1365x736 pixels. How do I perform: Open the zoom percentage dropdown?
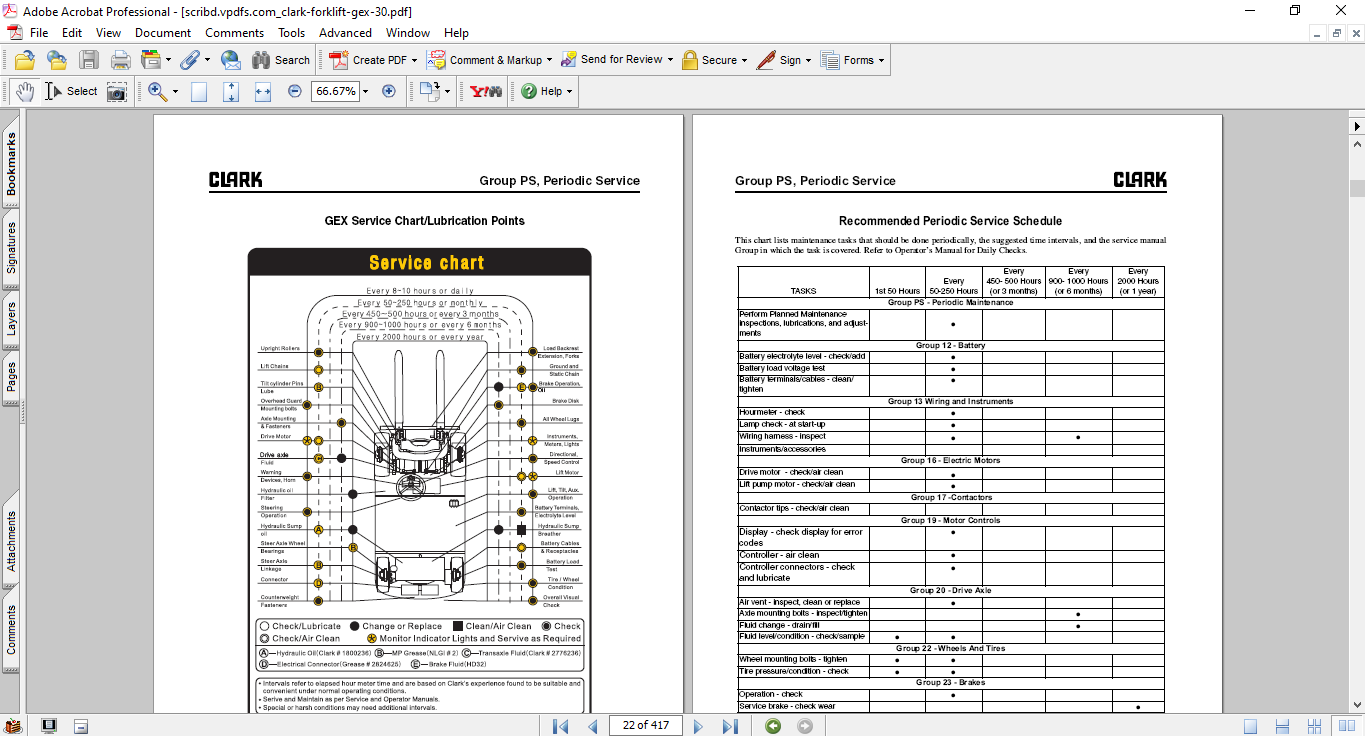365,91
